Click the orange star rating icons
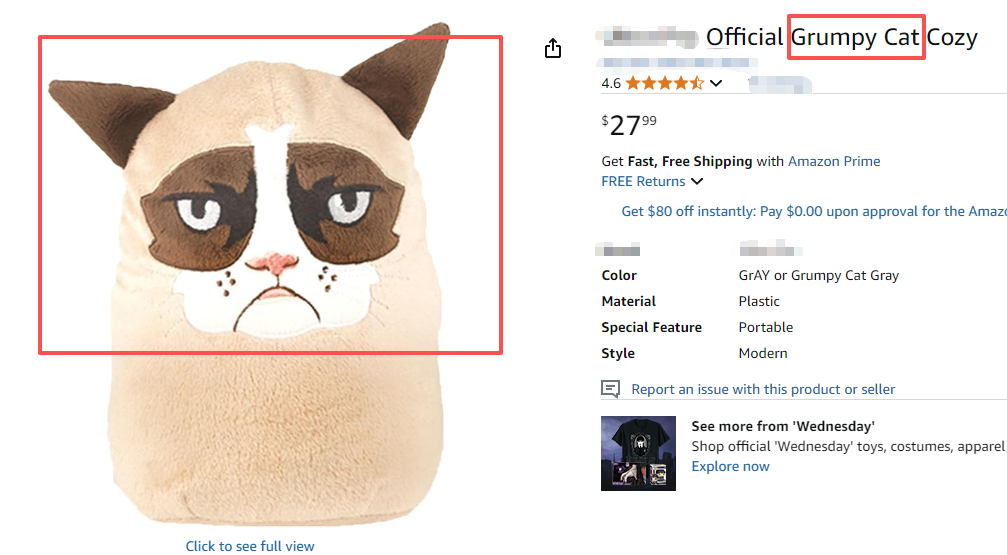Image resolution: width=1007 pixels, height=555 pixels. point(664,83)
